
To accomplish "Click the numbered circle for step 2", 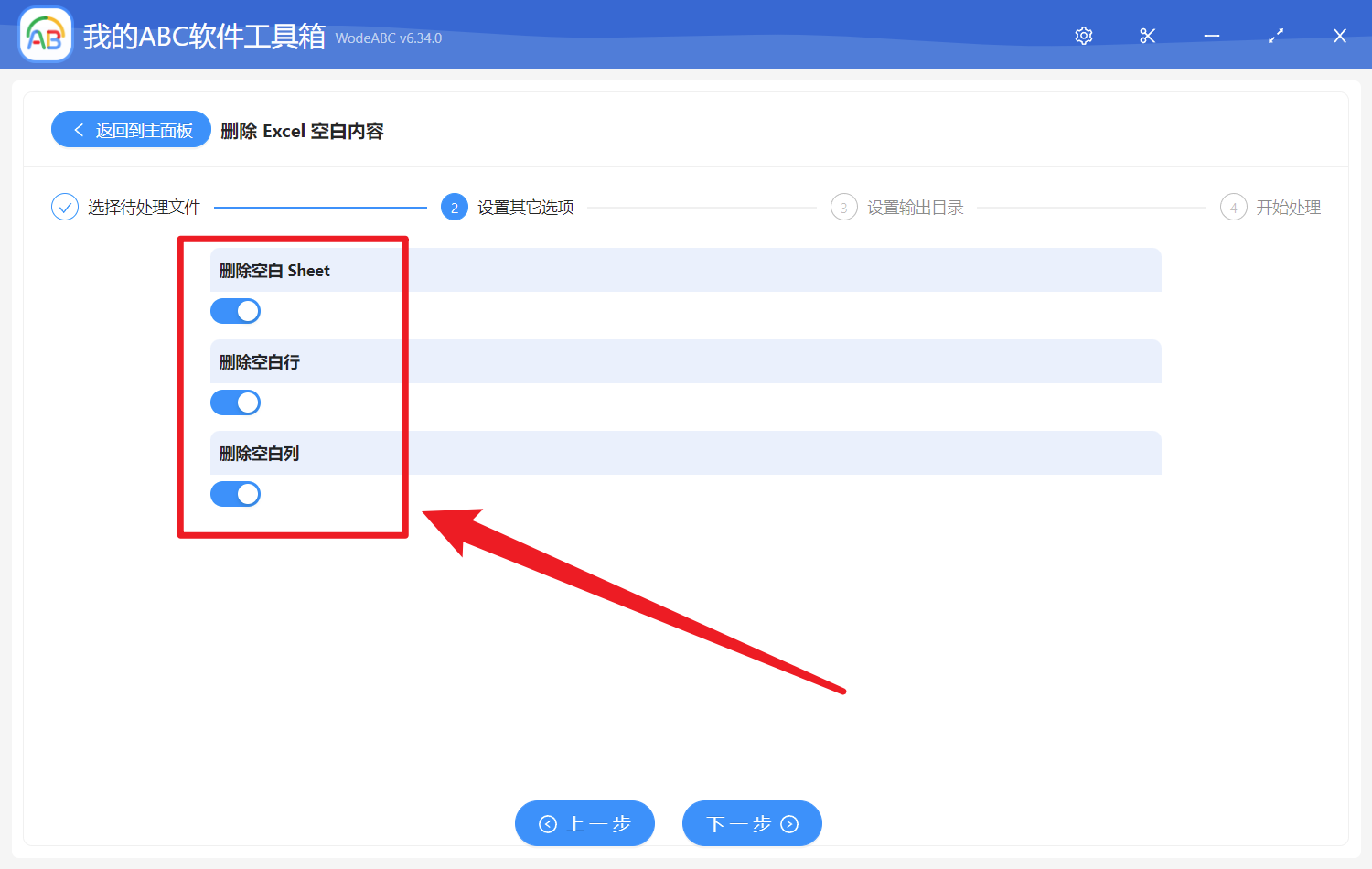I will pos(455,207).
